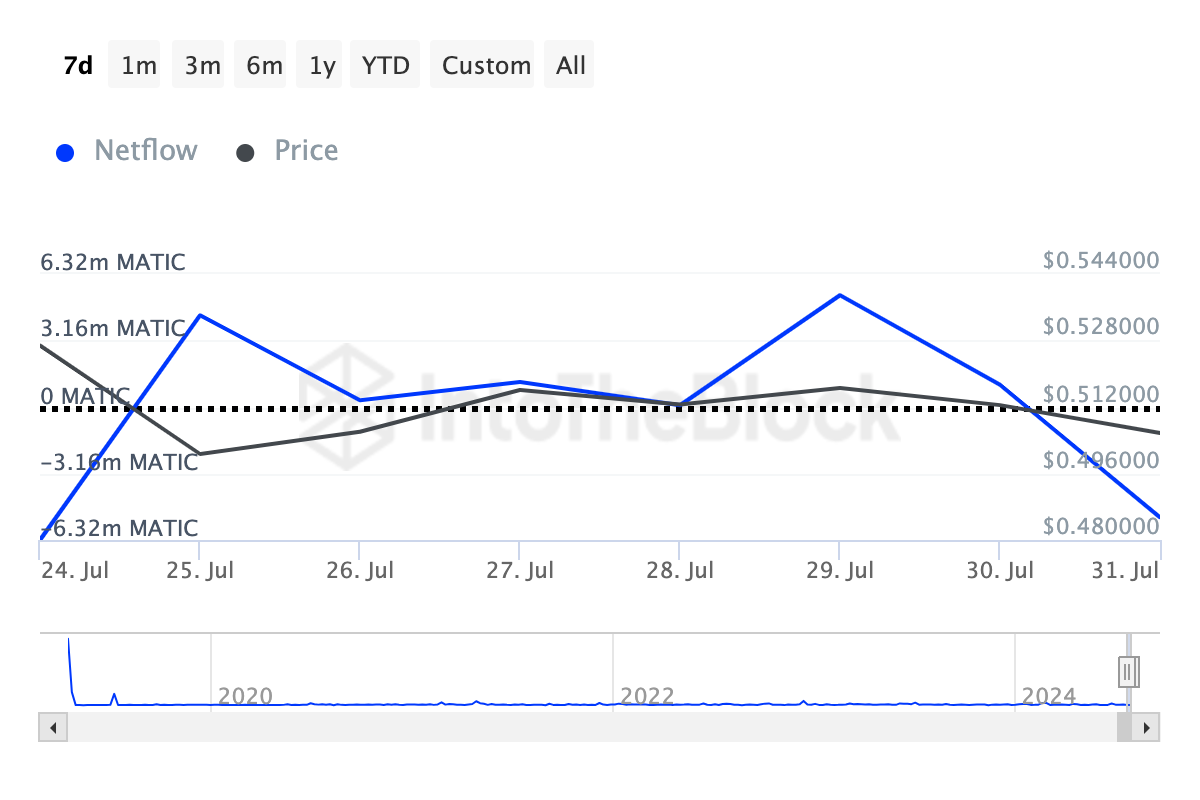The width and height of the screenshot is (1200, 800).
Task: Click the dark Price legend dot
Action: (x=245, y=153)
